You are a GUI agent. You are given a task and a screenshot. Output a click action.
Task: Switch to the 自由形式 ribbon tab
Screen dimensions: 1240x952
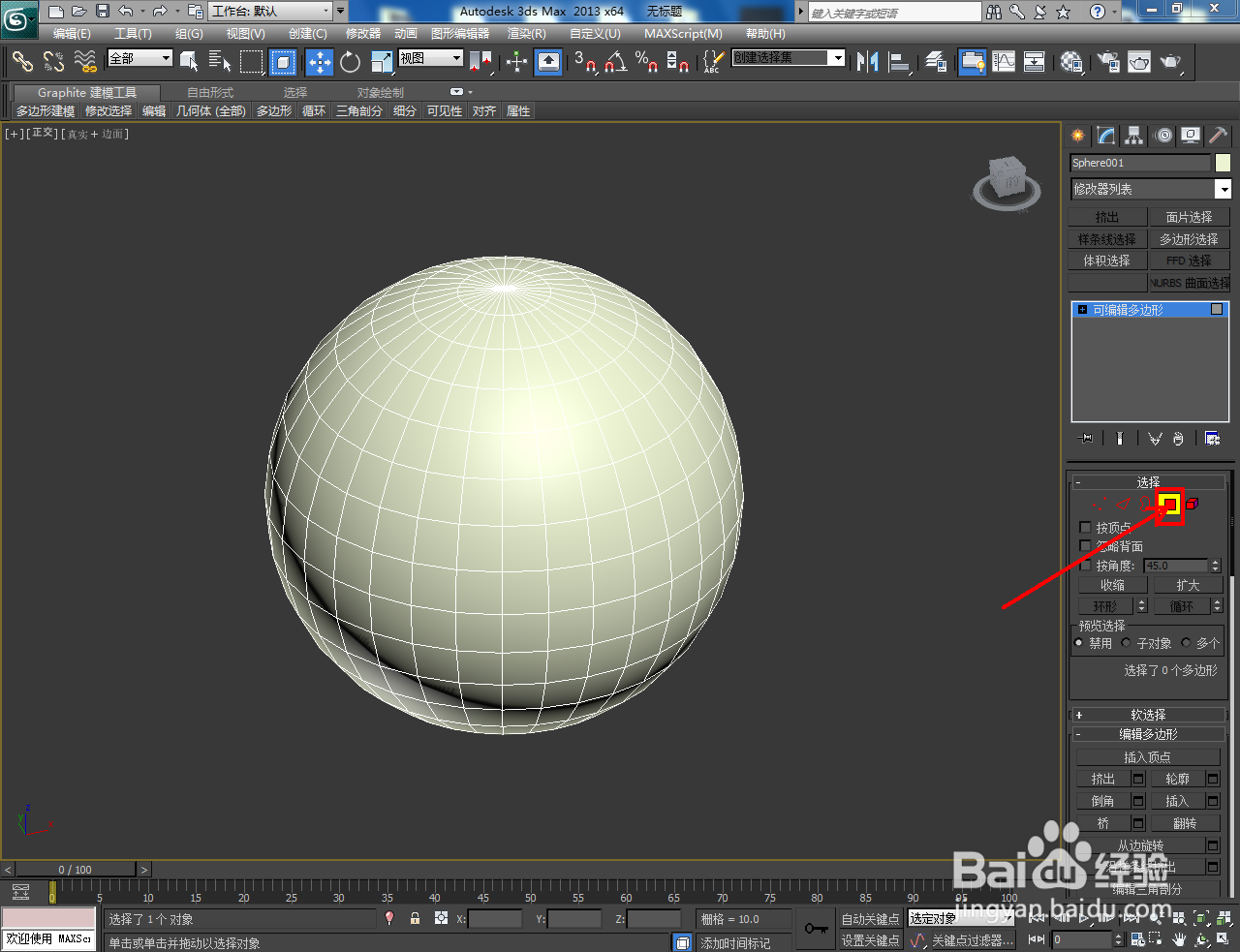pos(209,92)
